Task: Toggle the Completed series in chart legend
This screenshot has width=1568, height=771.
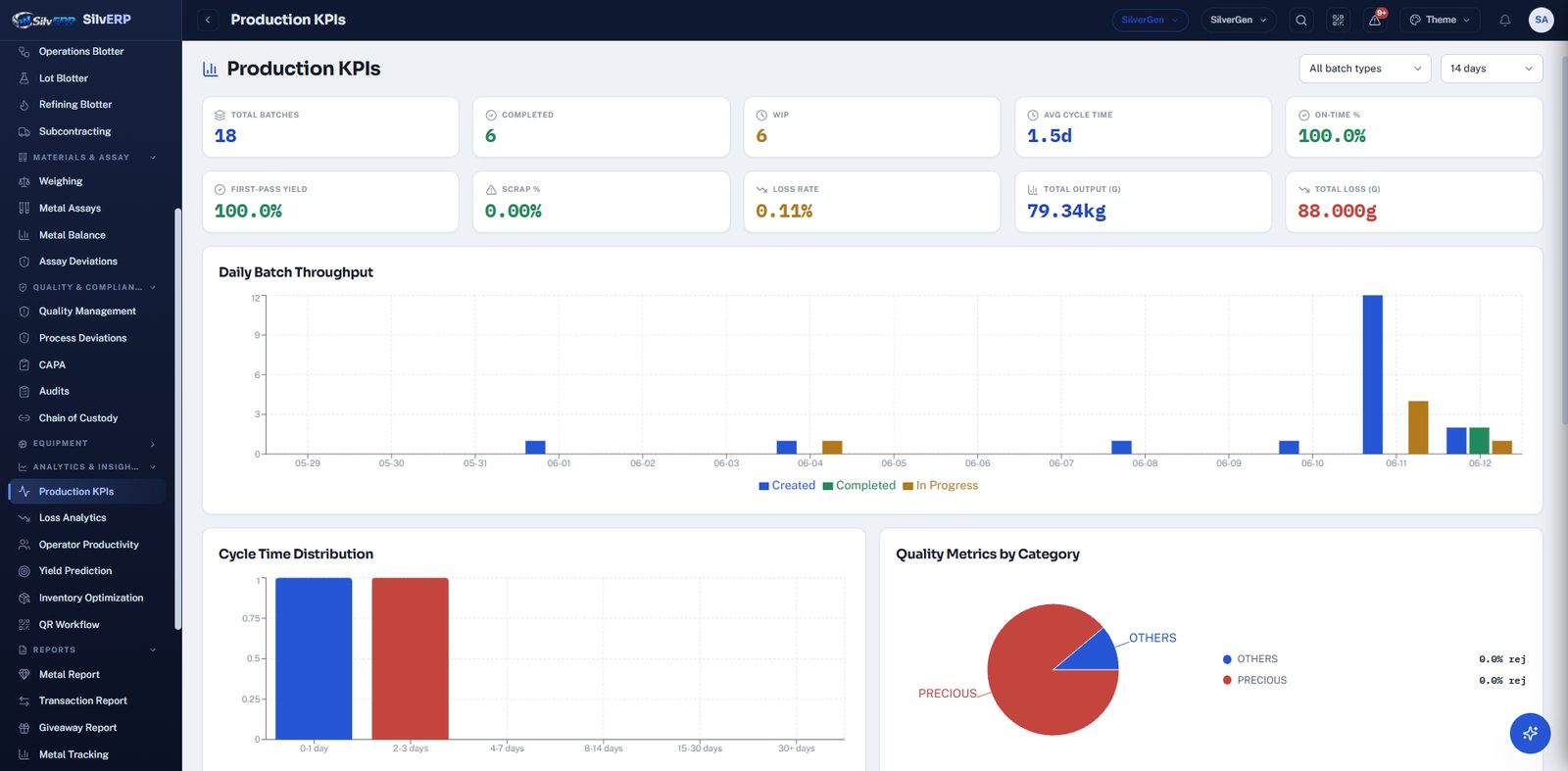Action: pos(859,486)
